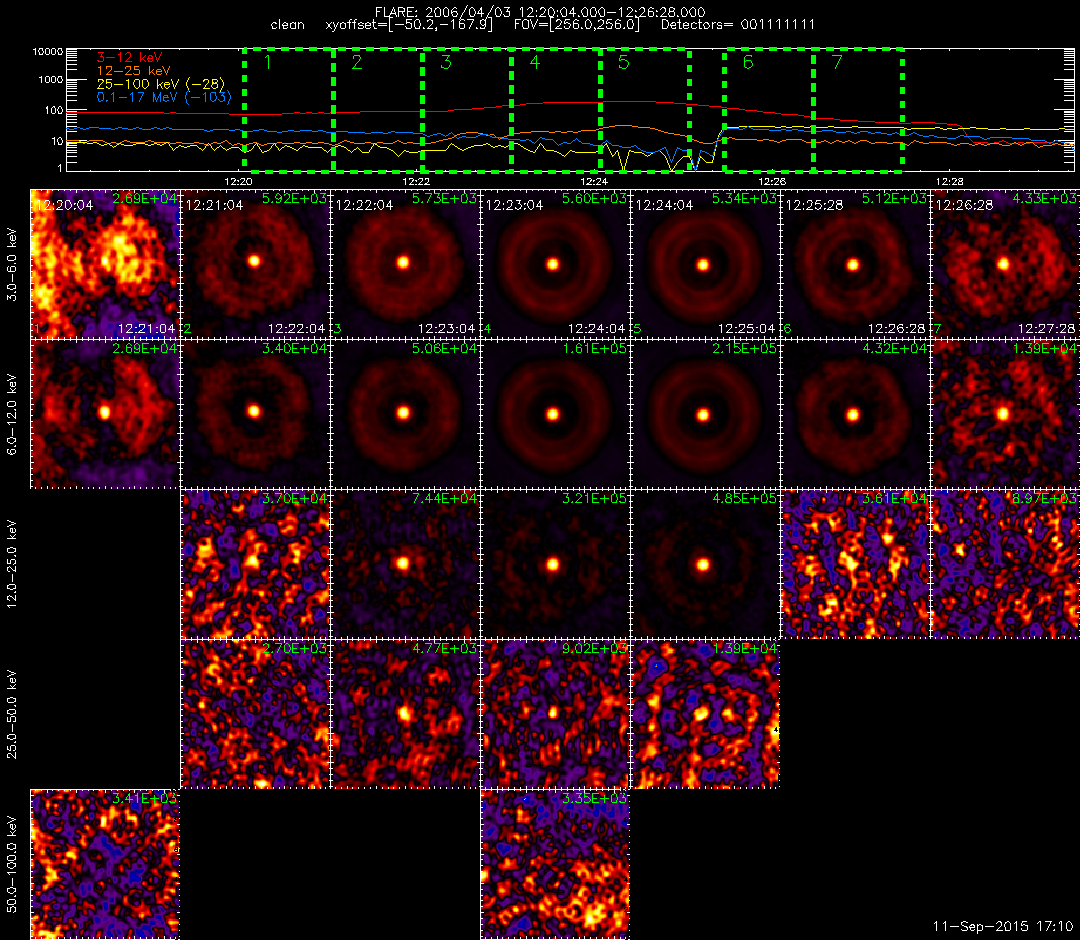
Task: Click the 'xyoffset=[-50.2,-167.9]' header text
Action: pyautogui.click(x=409, y=25)
